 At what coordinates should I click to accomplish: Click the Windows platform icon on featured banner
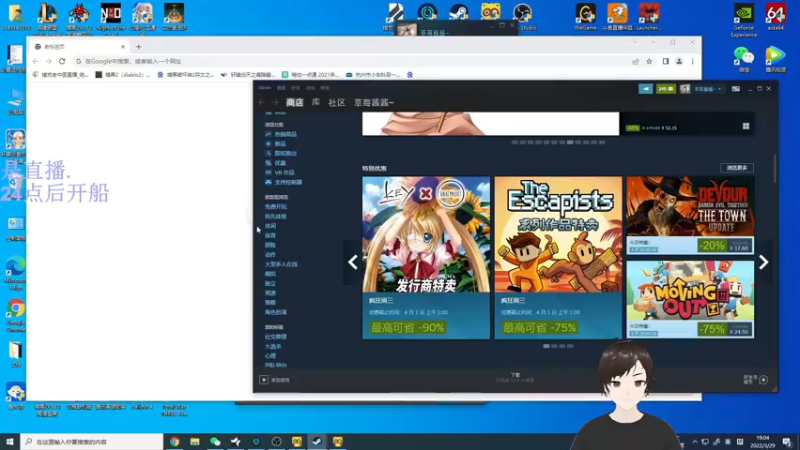(x=746, y=126)
